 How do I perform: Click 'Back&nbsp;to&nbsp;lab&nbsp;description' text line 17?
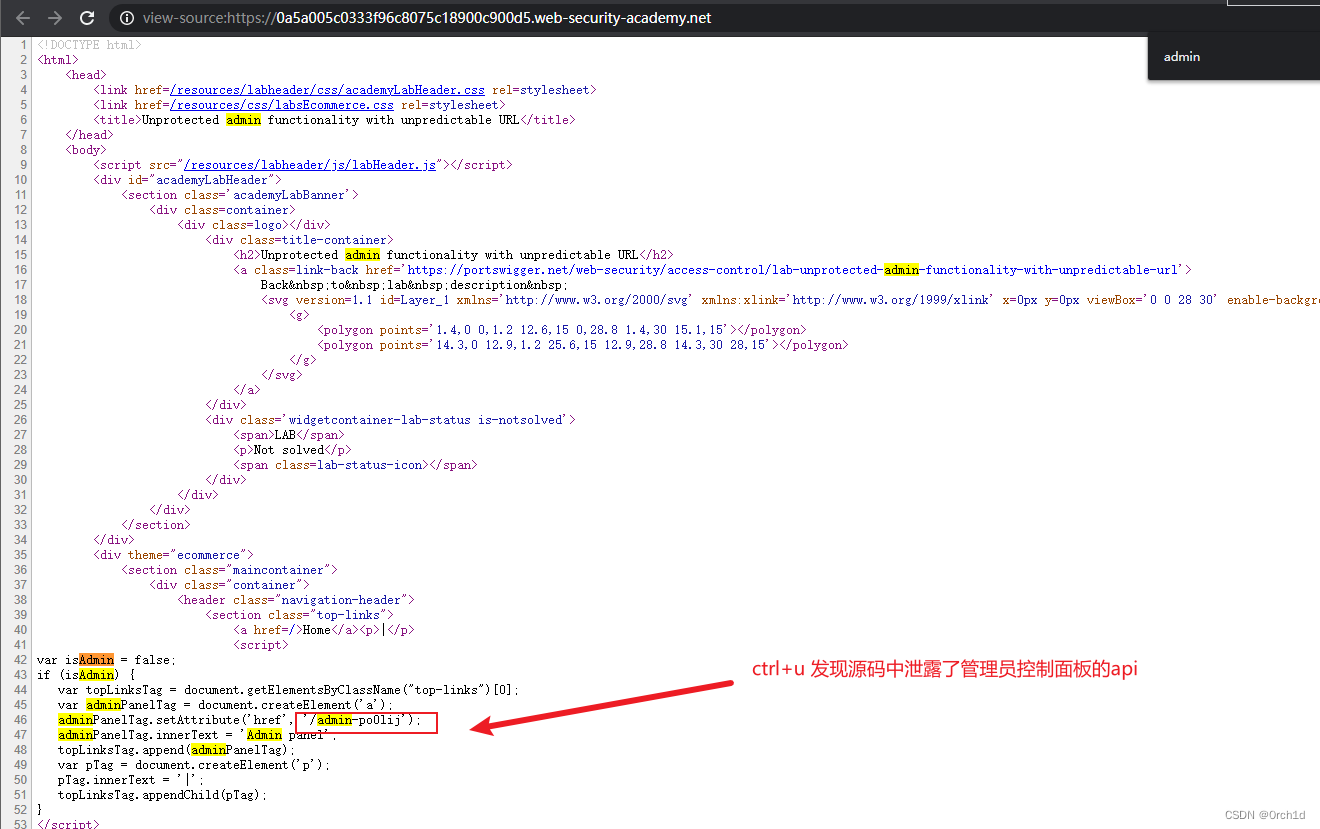point(415,285)
